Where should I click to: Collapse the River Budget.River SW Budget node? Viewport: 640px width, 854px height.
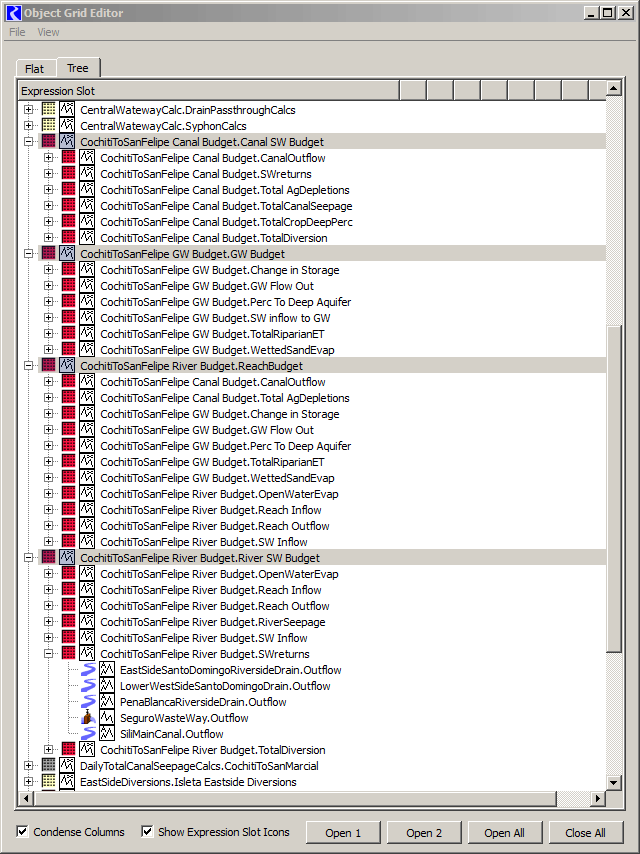tap(28, 558)
